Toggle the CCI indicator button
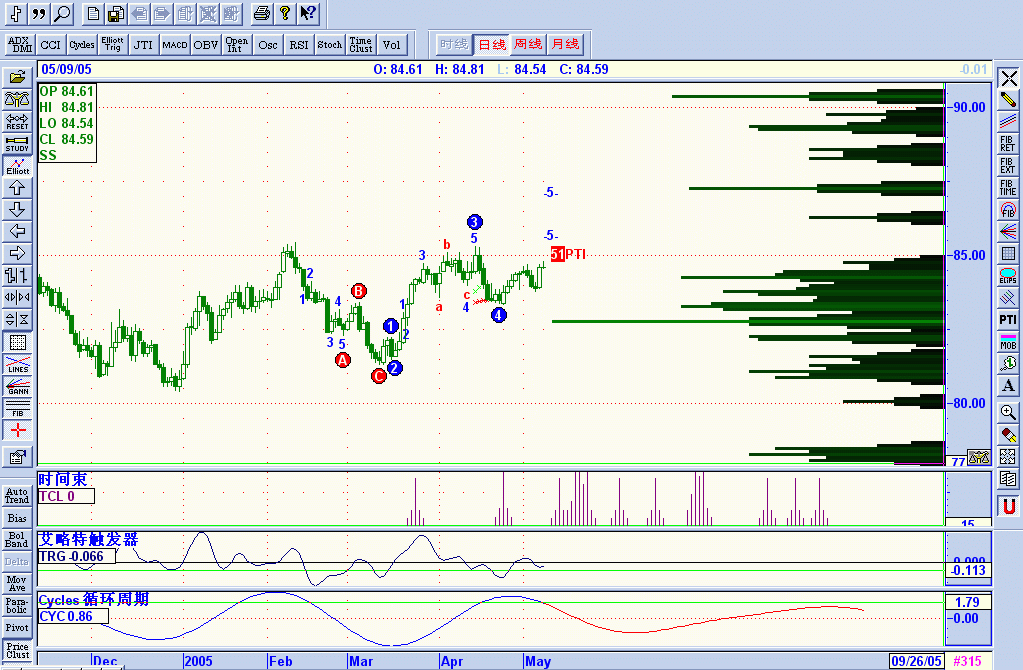The image size is (1023, 670). click(50, 44)
